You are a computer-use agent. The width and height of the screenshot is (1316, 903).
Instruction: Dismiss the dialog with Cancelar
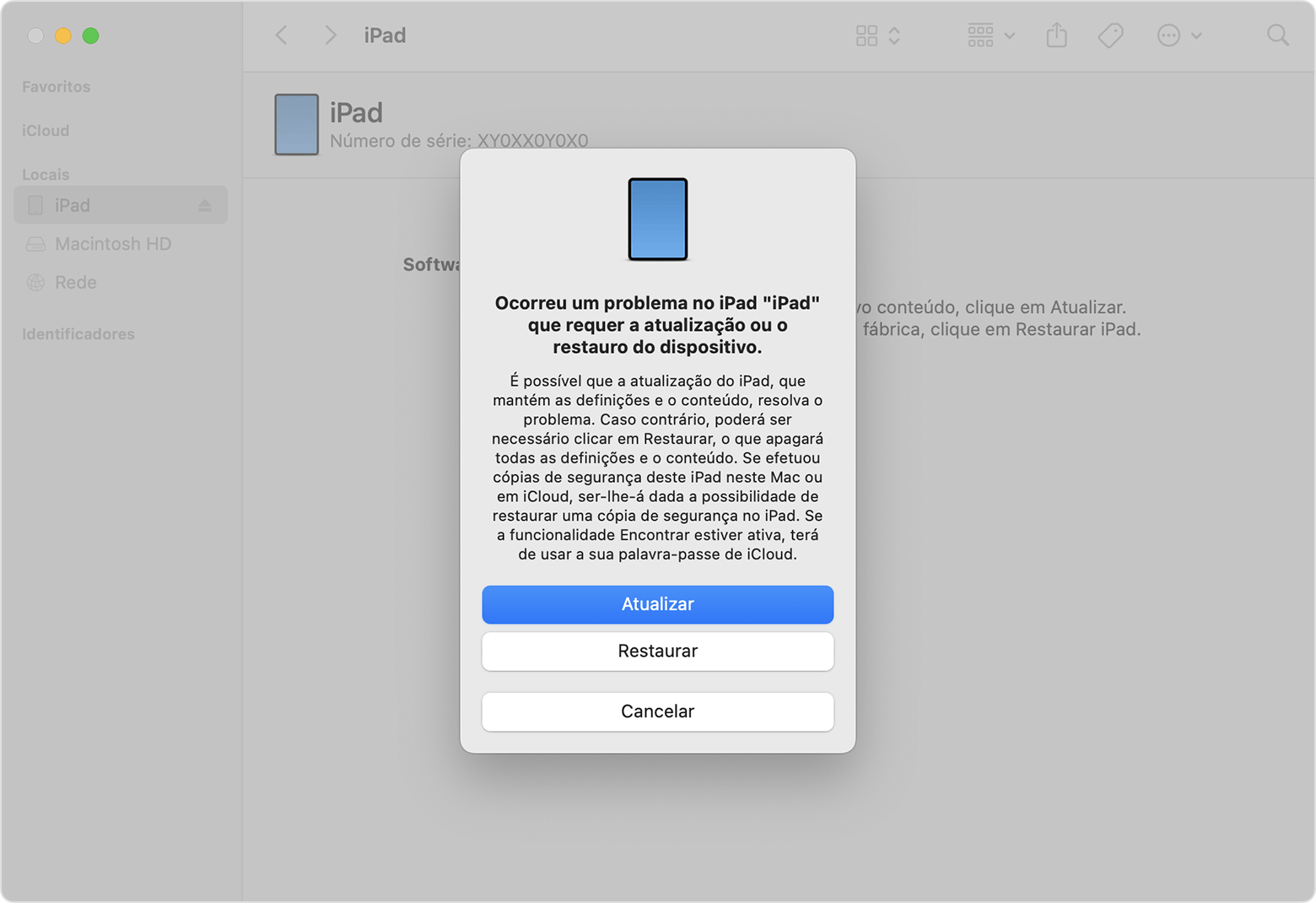pos(657,711)
